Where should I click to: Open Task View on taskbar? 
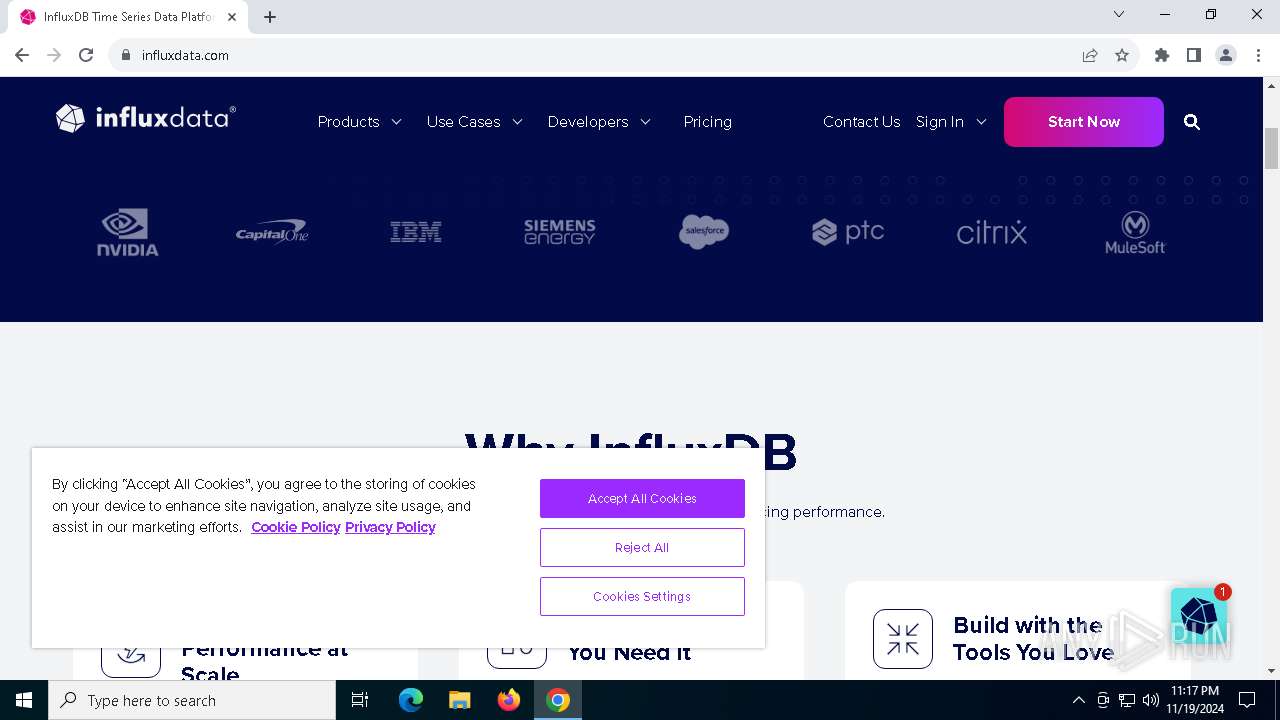360,700
